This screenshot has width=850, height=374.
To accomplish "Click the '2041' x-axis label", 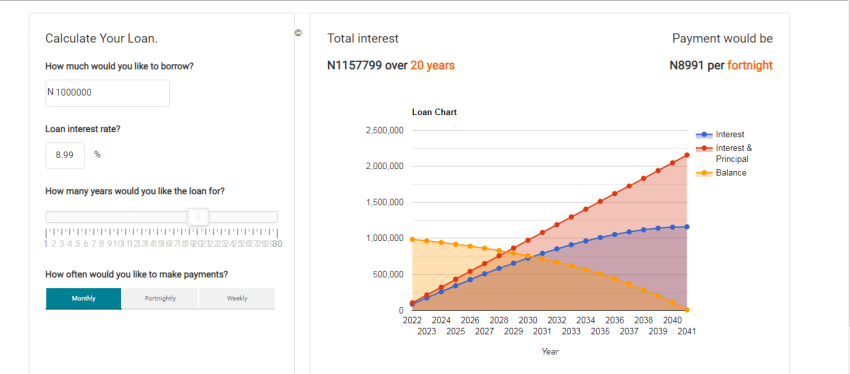I will pos(687,331).
